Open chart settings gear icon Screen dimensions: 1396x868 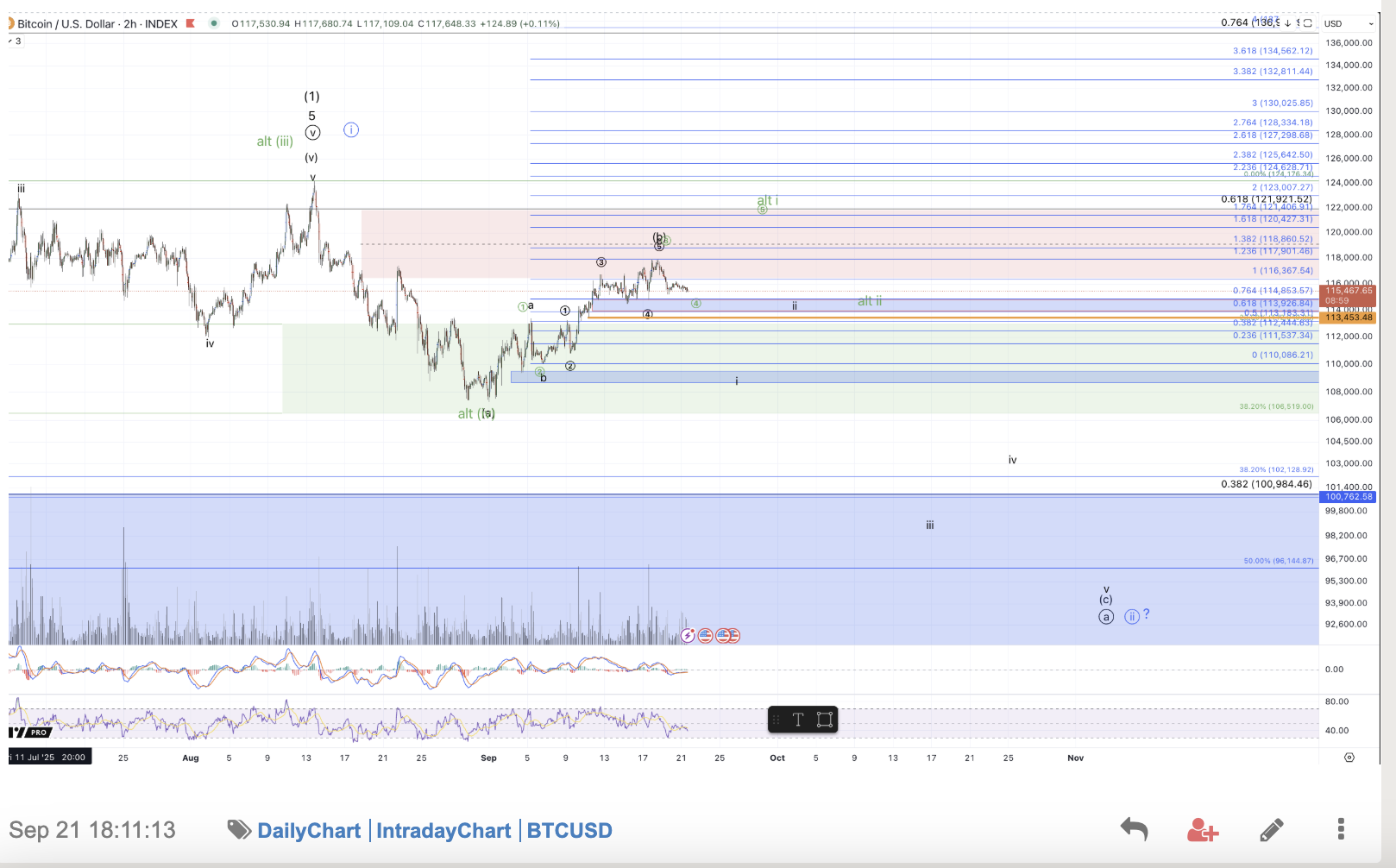point(1349,758)
